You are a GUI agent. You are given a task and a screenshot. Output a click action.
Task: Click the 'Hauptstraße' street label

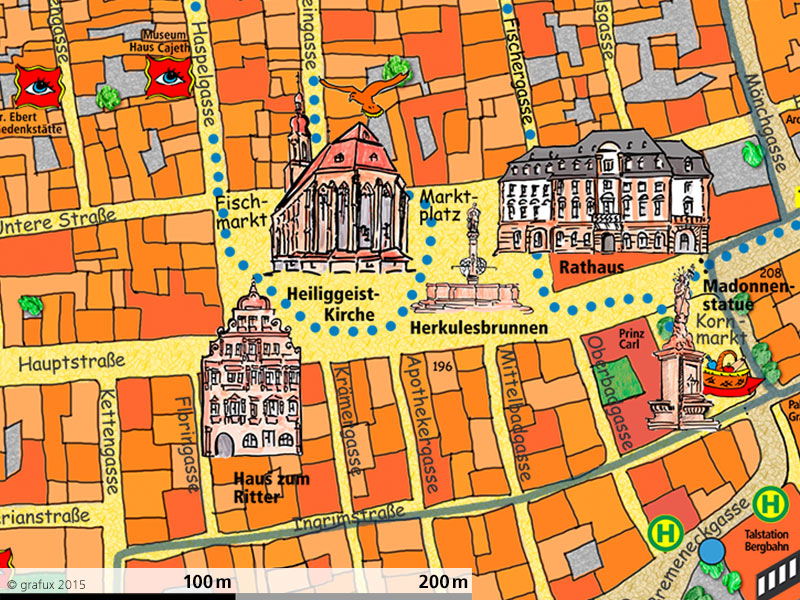pyautogui.click(x=72, y=363)
